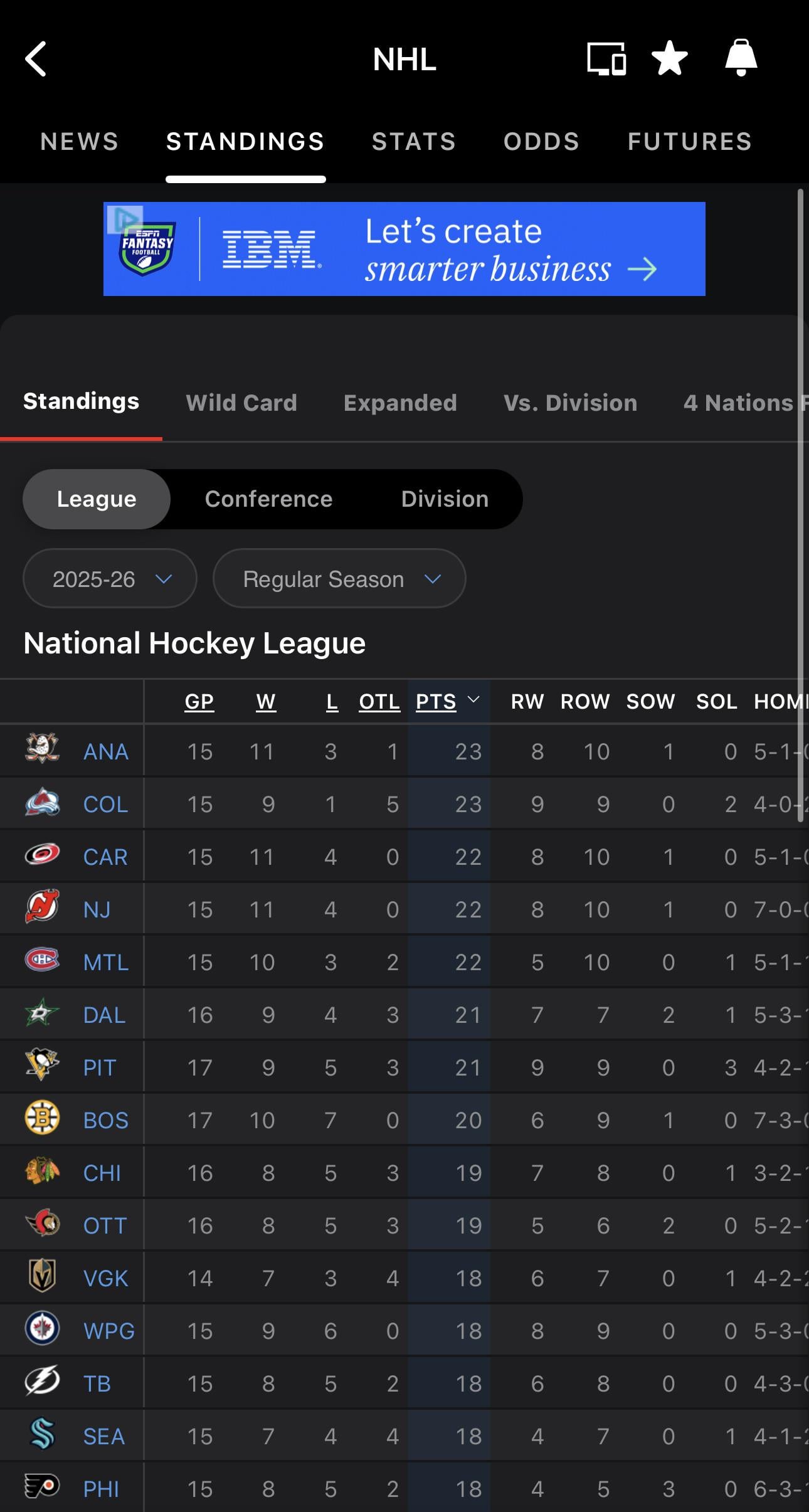Sort by the PTS column header
Screen dimensions: 809x1512
436,701
